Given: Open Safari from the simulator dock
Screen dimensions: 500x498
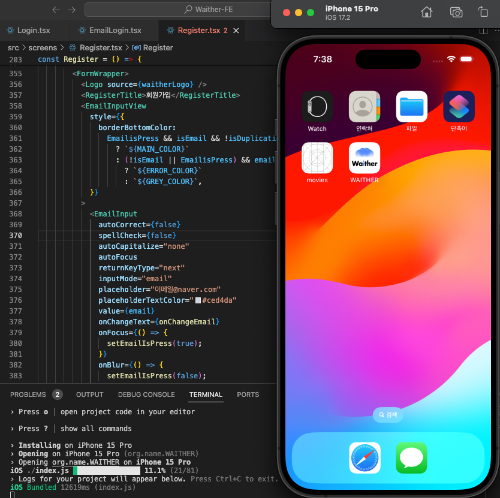Looking at the screenshot, I should [365, 458].
